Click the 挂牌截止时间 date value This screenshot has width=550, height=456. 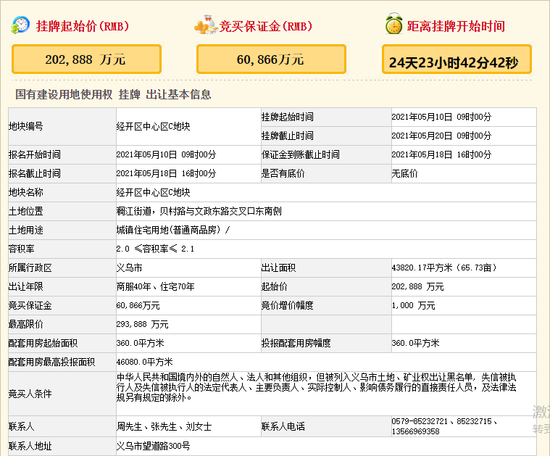(x=441, y=136)
